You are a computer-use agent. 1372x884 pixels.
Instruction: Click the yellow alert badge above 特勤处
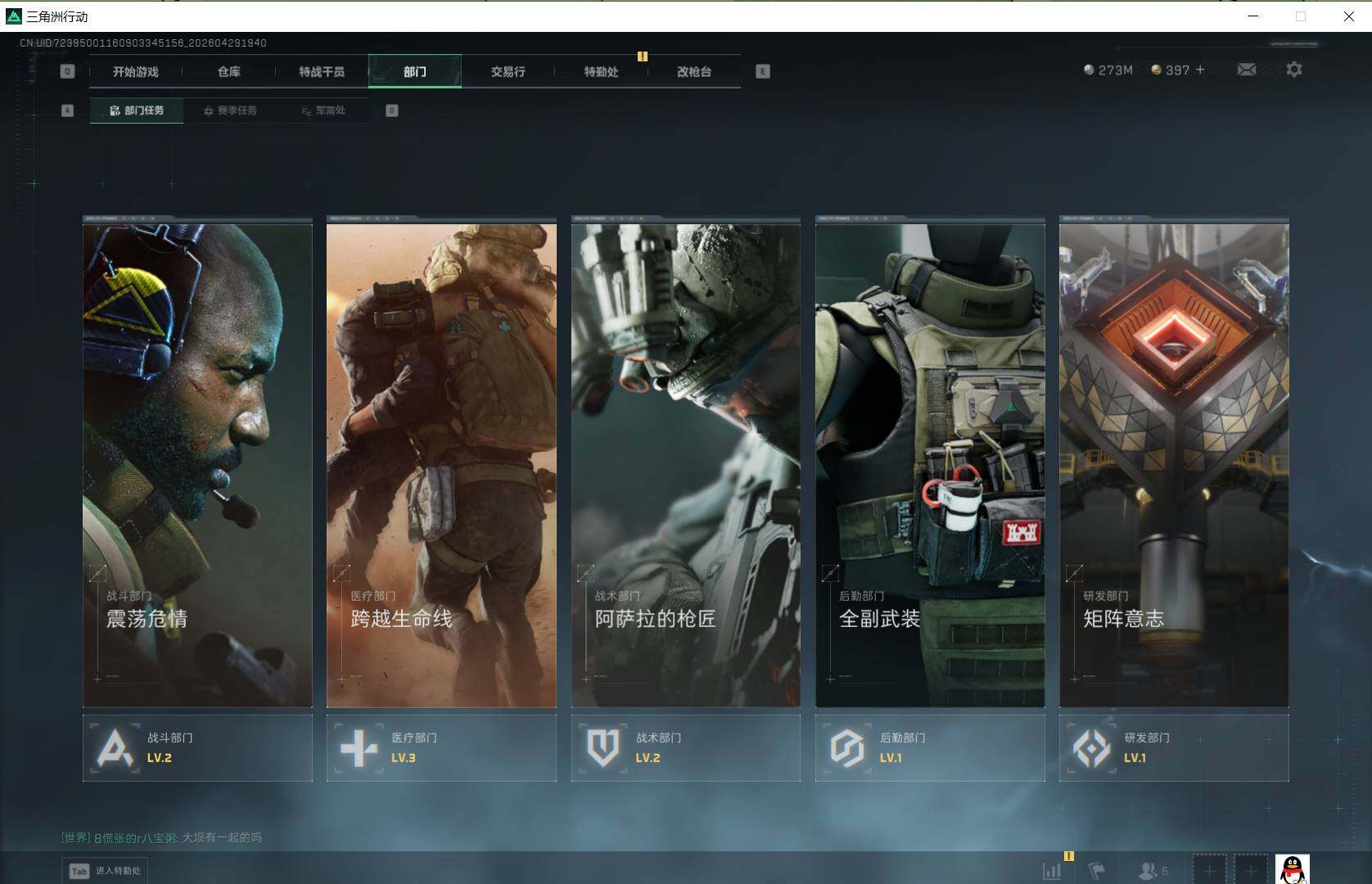643,56
